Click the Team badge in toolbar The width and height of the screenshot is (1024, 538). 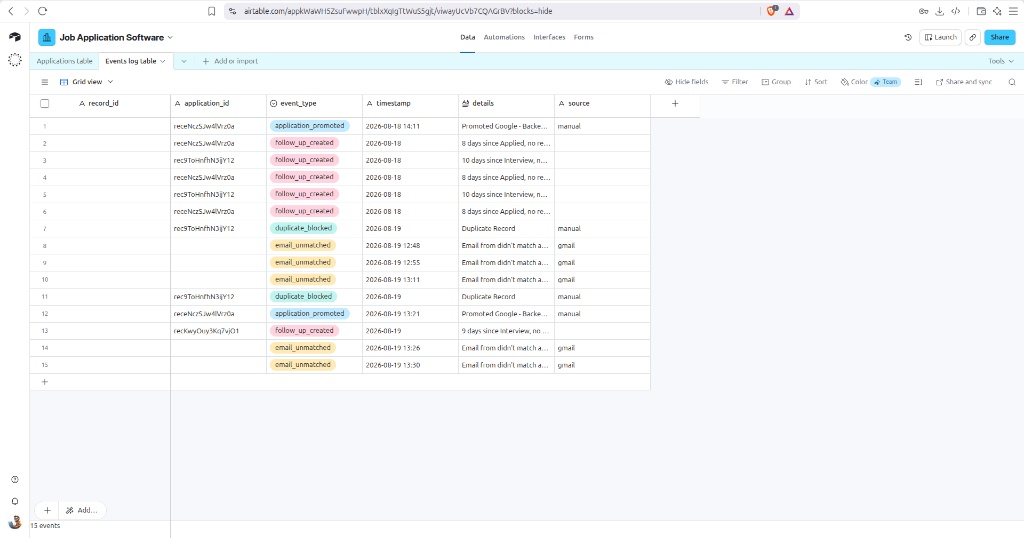[886, 82]
